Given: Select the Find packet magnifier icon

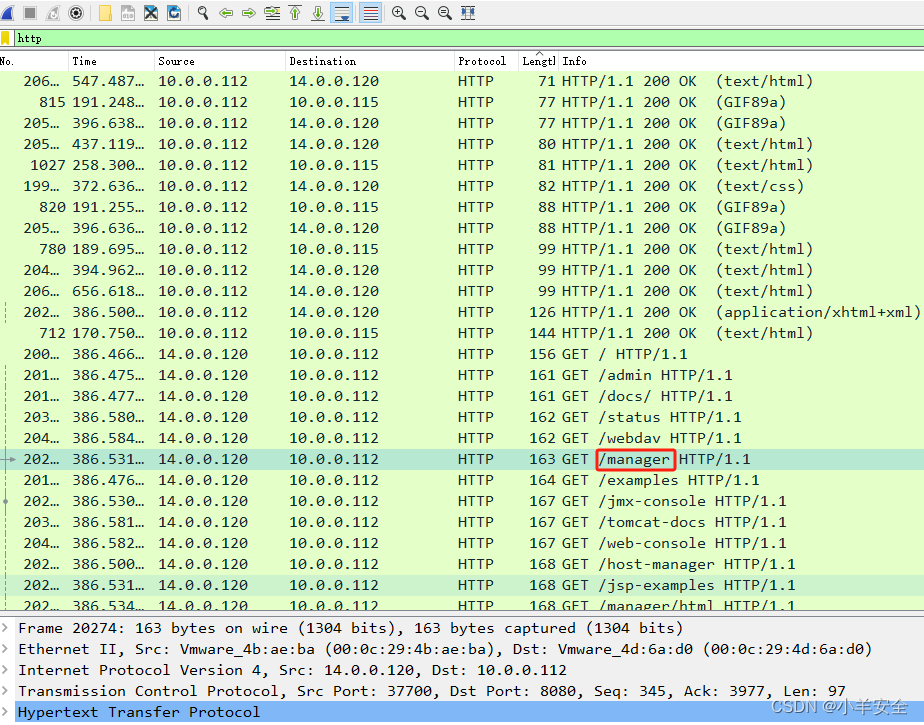Looking at the screenshot, I should point(200,12).
